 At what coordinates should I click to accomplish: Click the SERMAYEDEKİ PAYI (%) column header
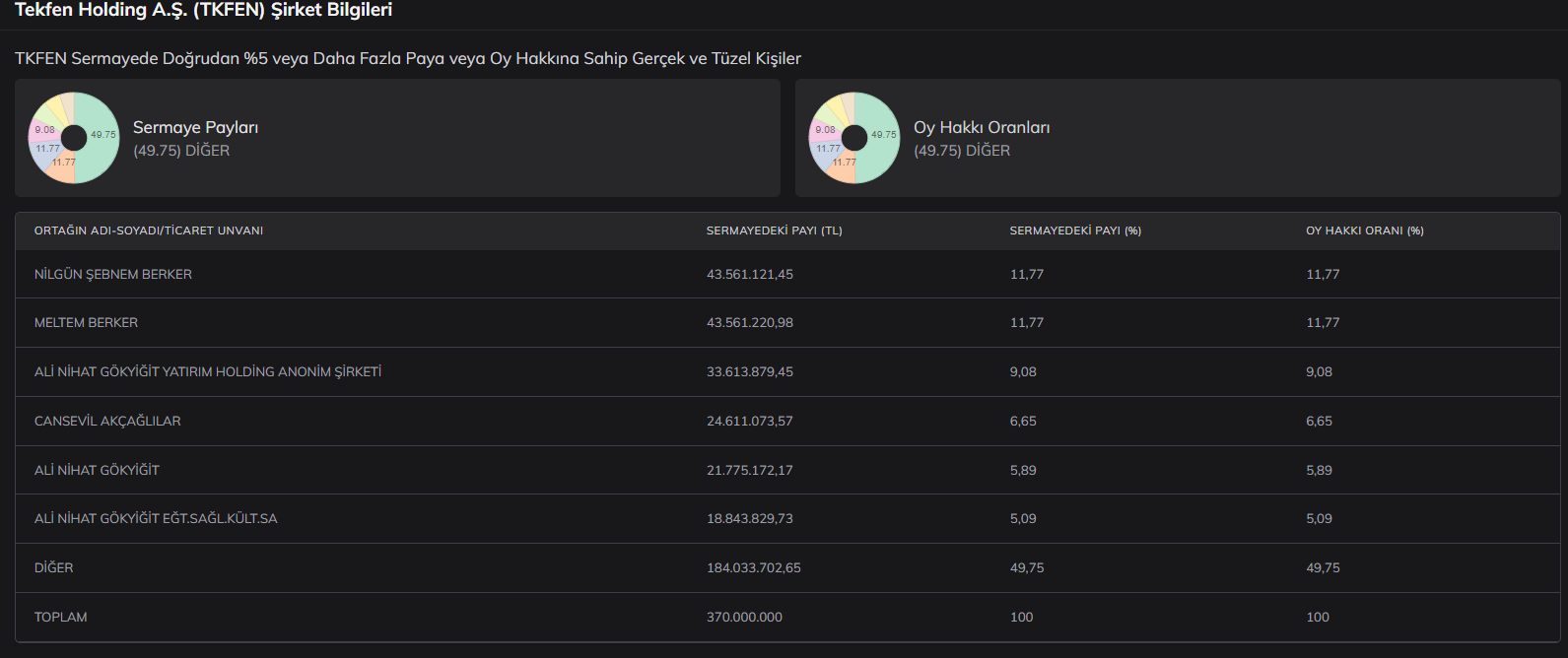pyautogui.click(x=1075, y=230)
